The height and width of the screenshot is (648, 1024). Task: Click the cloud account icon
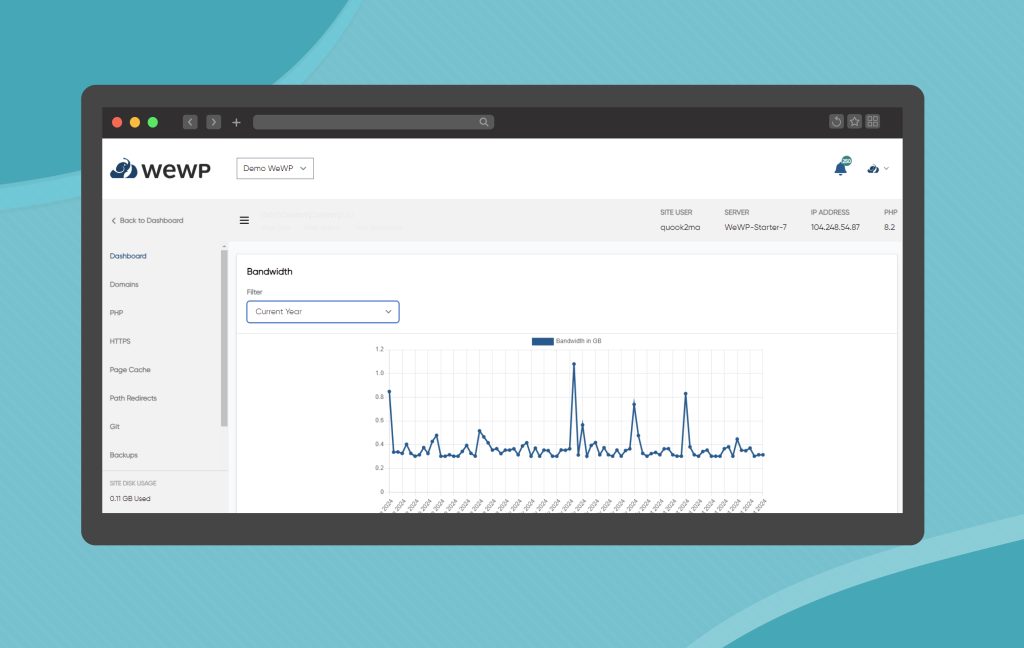click(873, 169)
